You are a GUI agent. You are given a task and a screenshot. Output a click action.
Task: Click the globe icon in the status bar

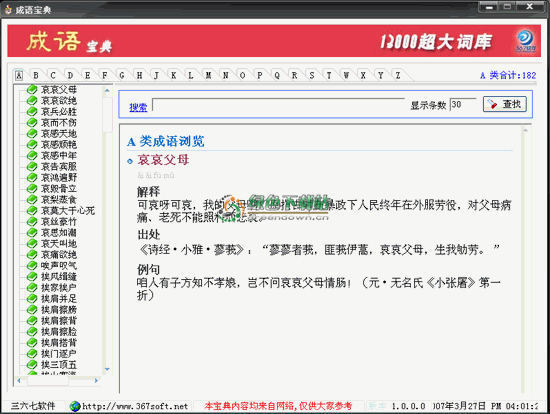(74, 406)
